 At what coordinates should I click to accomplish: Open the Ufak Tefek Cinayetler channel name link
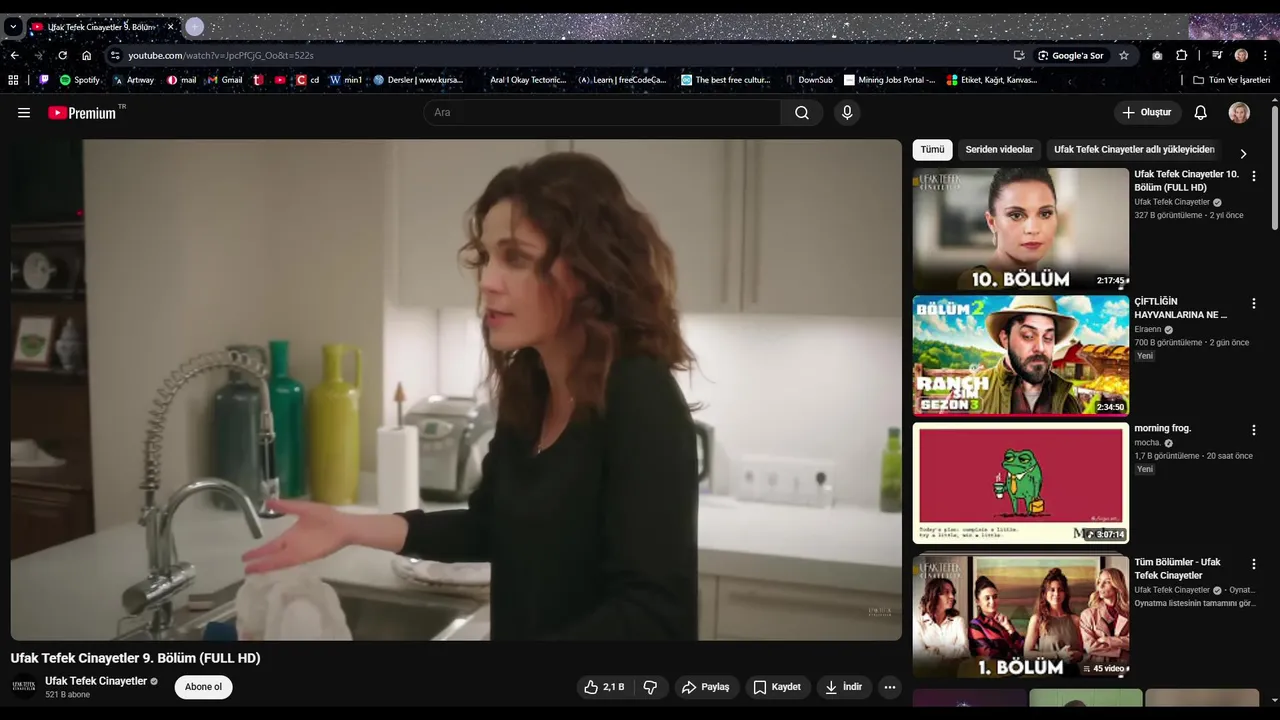pyautogui.click(x=96, y=681)
